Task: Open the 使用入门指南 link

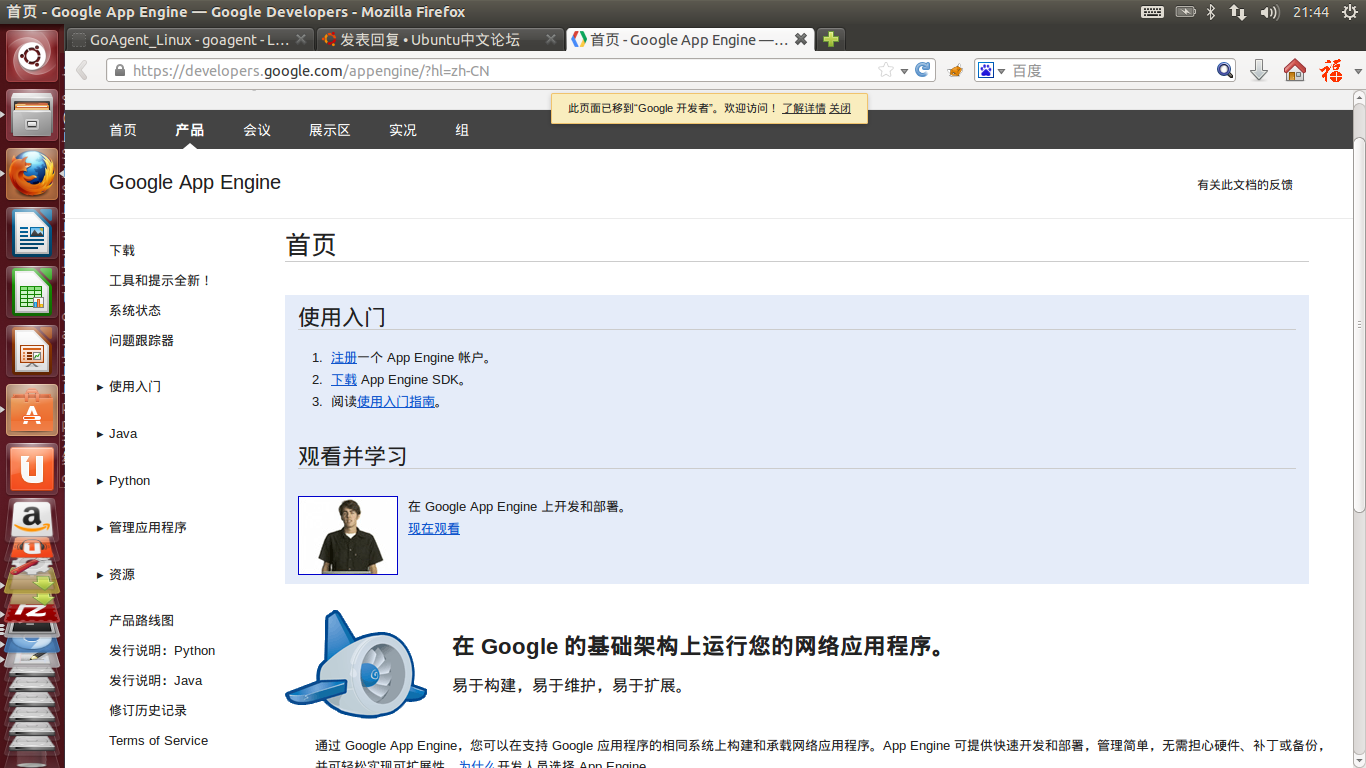Action: [x=396, y=402]
